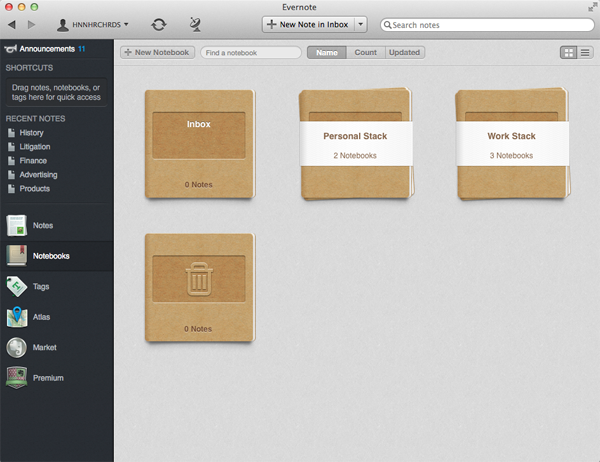Viewport: 600px width, 462px height.
Task: Click the note icon beside Advertising
Action: (x=11, y=175)
